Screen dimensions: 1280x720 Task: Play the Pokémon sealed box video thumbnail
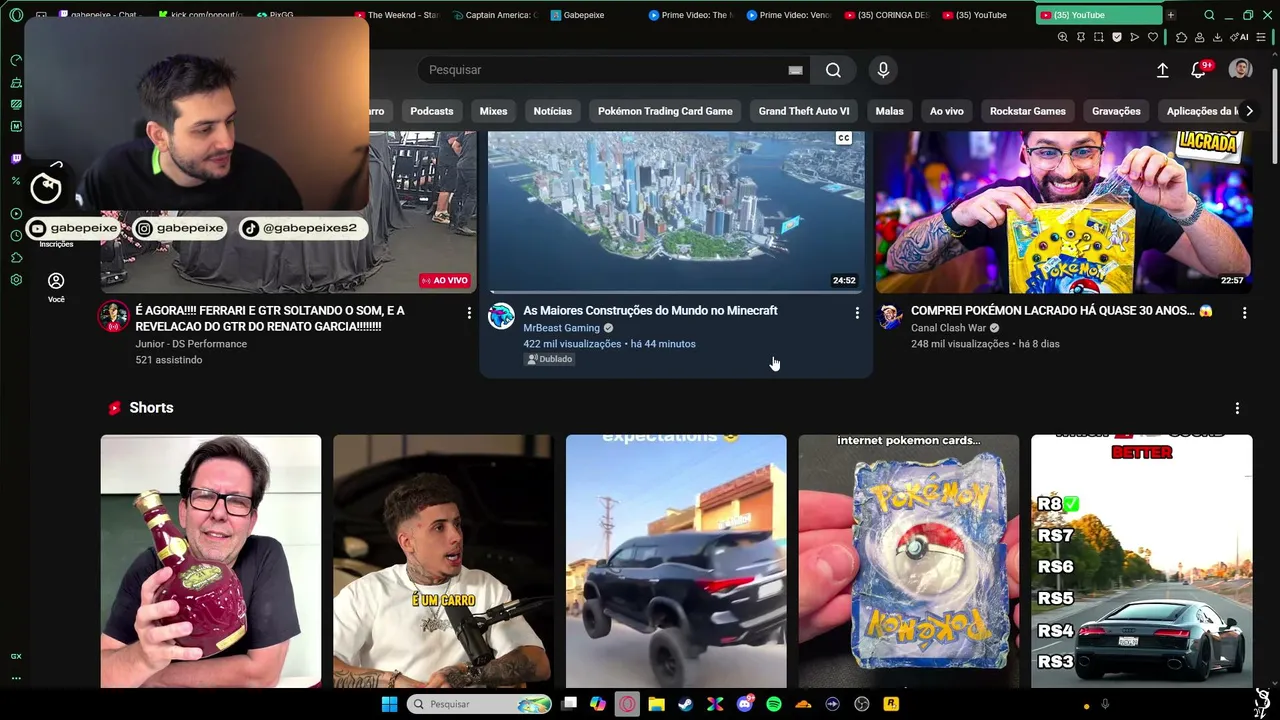[1064, 212]
